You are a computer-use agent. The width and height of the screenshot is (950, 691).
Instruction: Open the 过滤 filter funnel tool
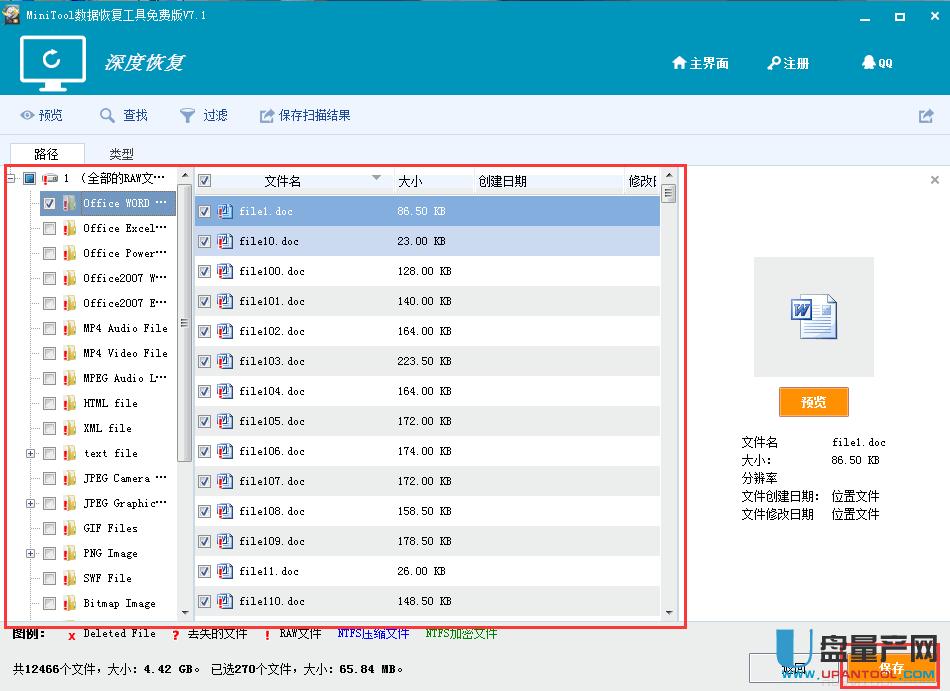coord(187,116)
